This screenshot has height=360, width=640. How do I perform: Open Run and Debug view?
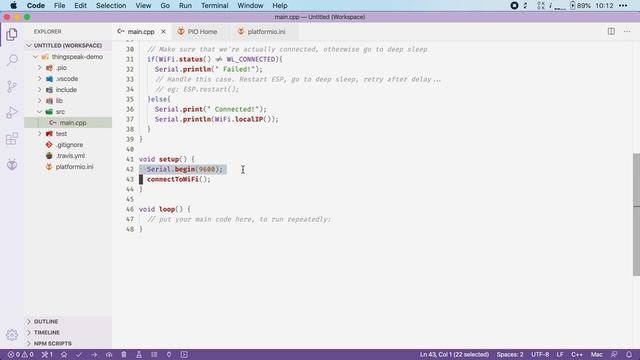tap(12, 113)
